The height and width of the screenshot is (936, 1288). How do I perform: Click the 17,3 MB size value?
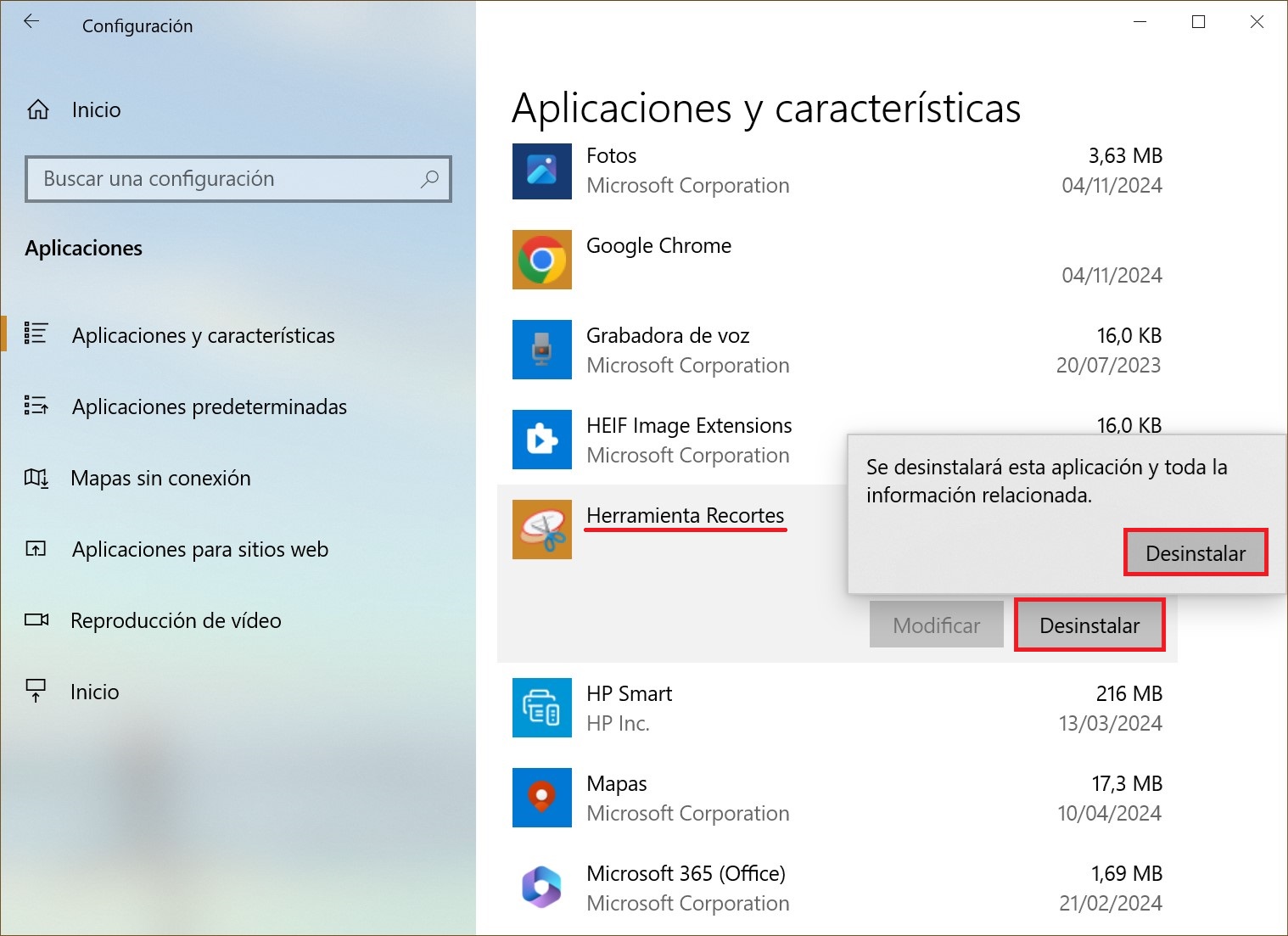click(x=1127, y=783)
